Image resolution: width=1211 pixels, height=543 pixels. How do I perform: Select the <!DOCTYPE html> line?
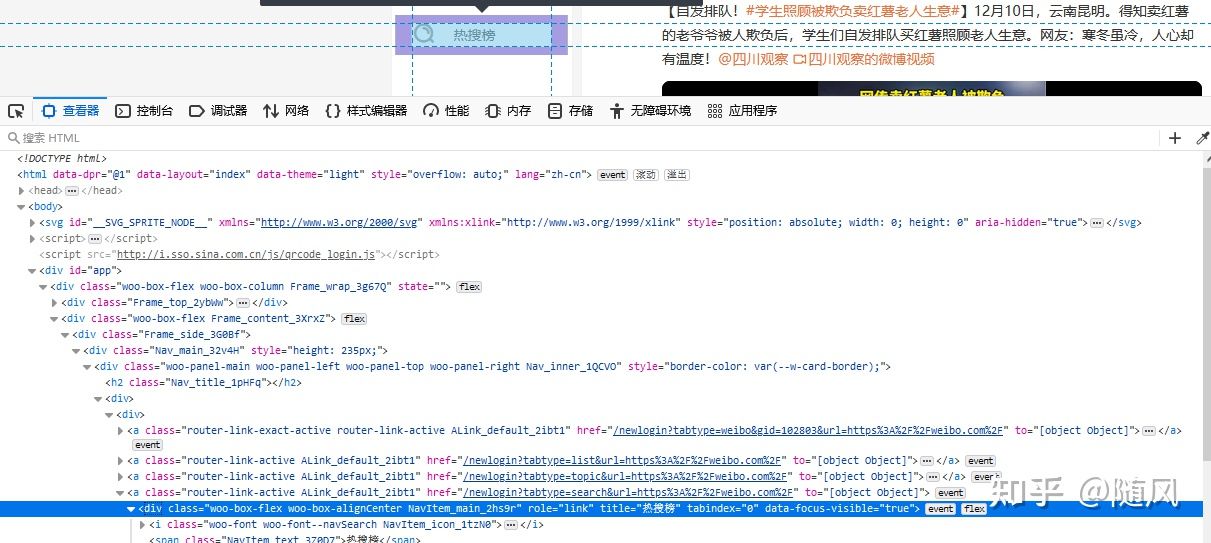[62, 159]
